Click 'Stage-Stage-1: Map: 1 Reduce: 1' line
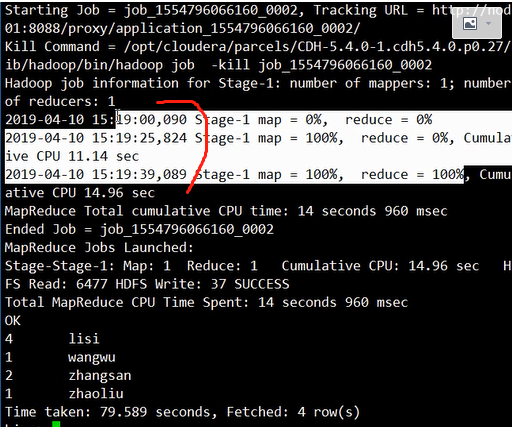Image resolution: width=523 pixels, height=427 pixels. (257, 266)
